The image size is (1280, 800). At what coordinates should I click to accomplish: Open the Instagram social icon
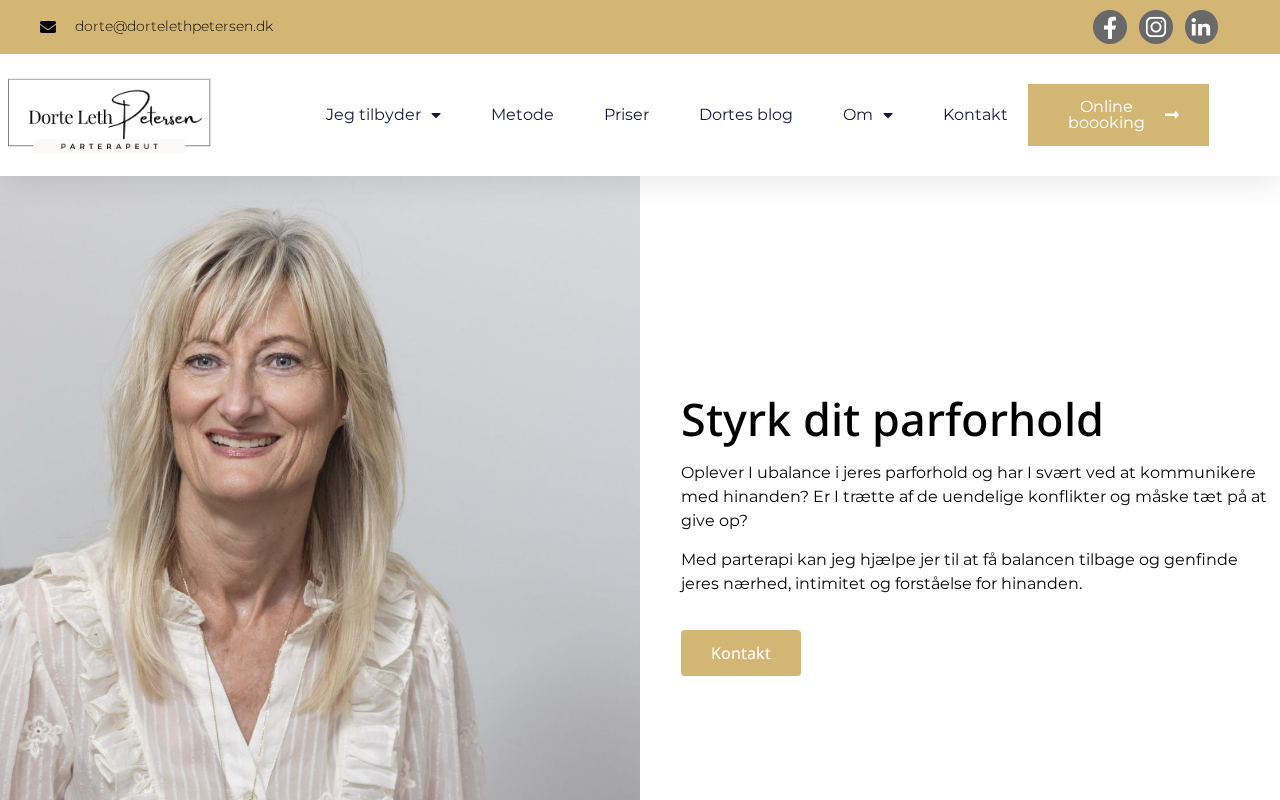click(x=1156, y=27)
